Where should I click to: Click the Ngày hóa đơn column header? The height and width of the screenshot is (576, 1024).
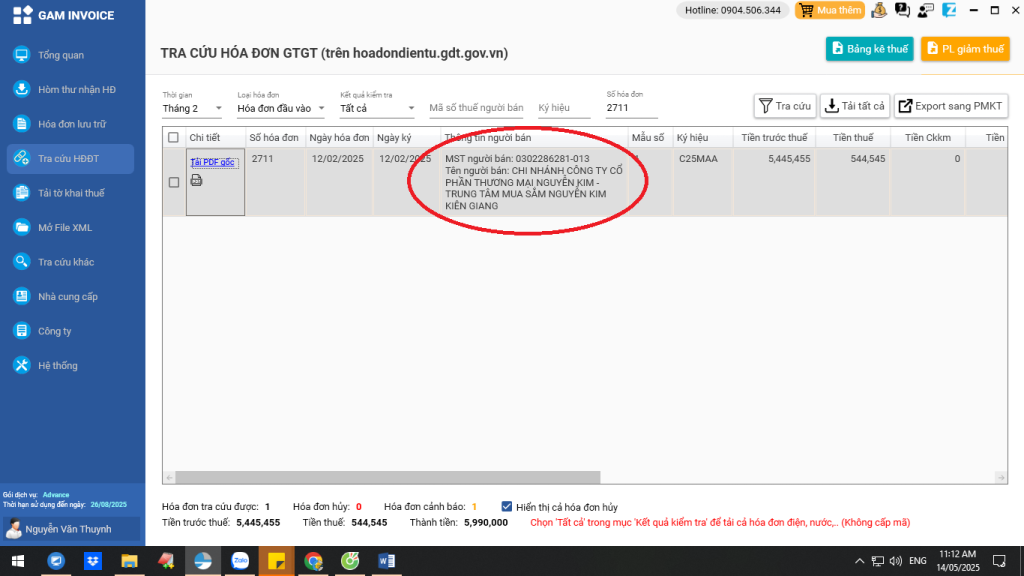pyautogui.click(x=339, y=138)
